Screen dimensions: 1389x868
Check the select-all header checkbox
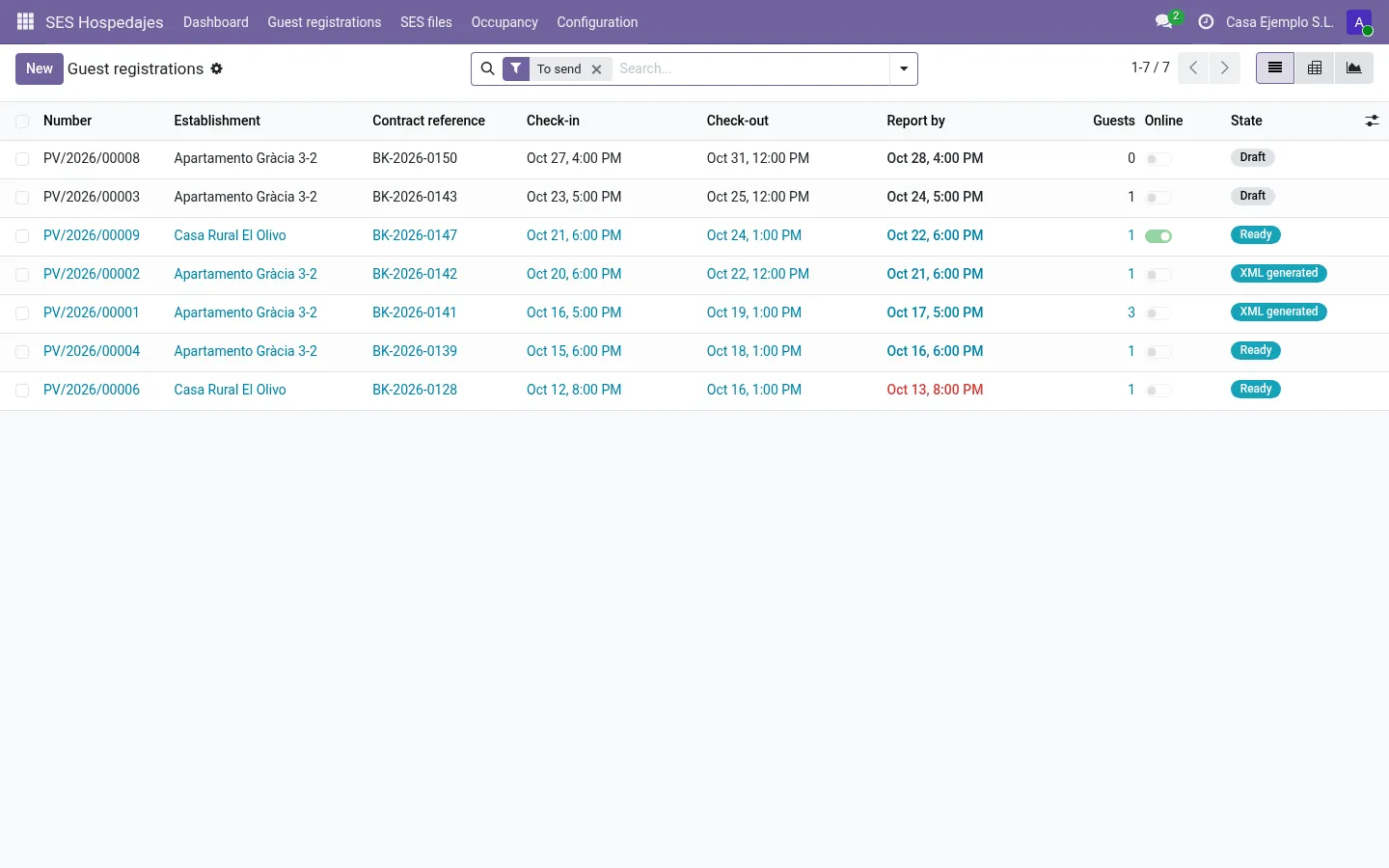pyautogui.click(x=22, y=122)
